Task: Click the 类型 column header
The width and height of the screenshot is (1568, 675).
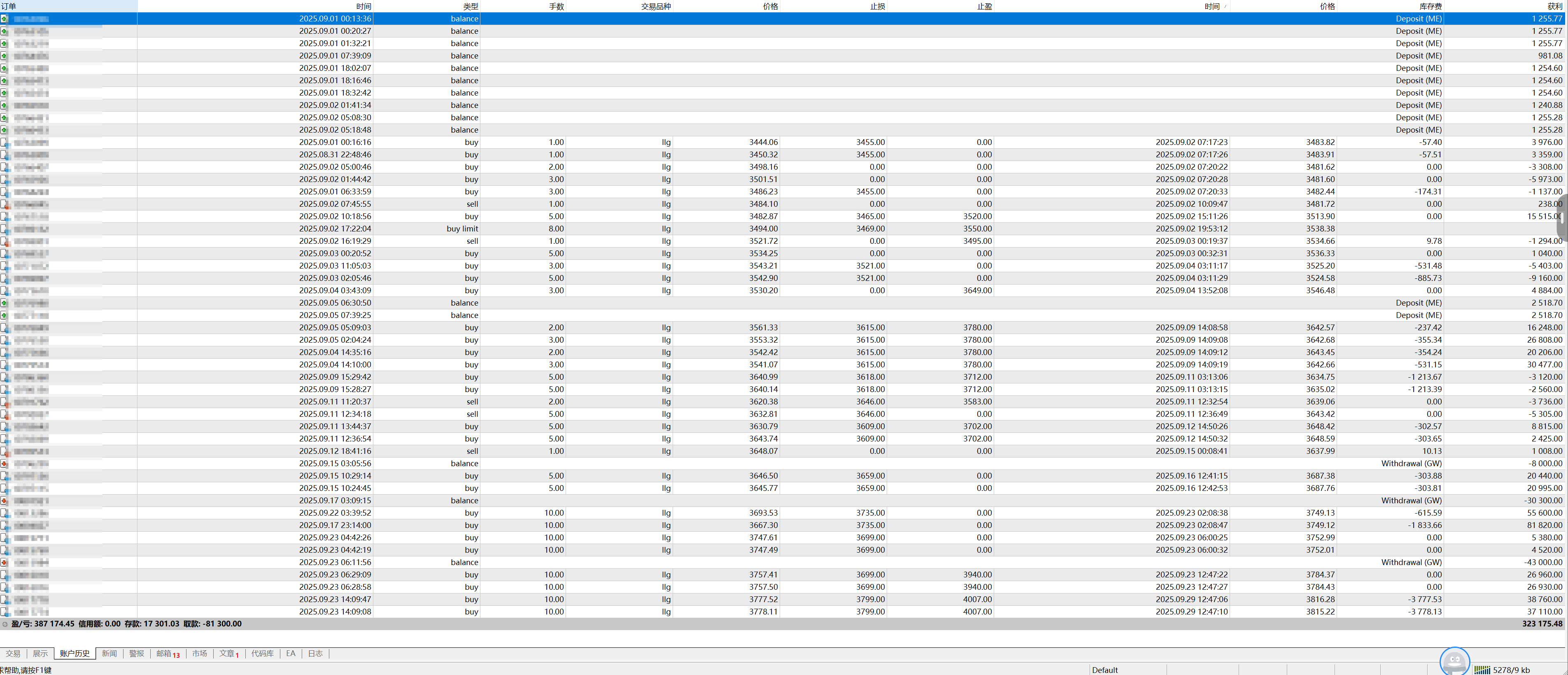Action: coord(471,6)
